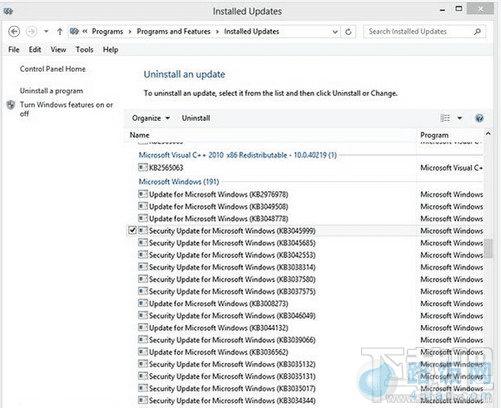
Task: Select the KB3039066 security update icon
Action: (143, 340)
